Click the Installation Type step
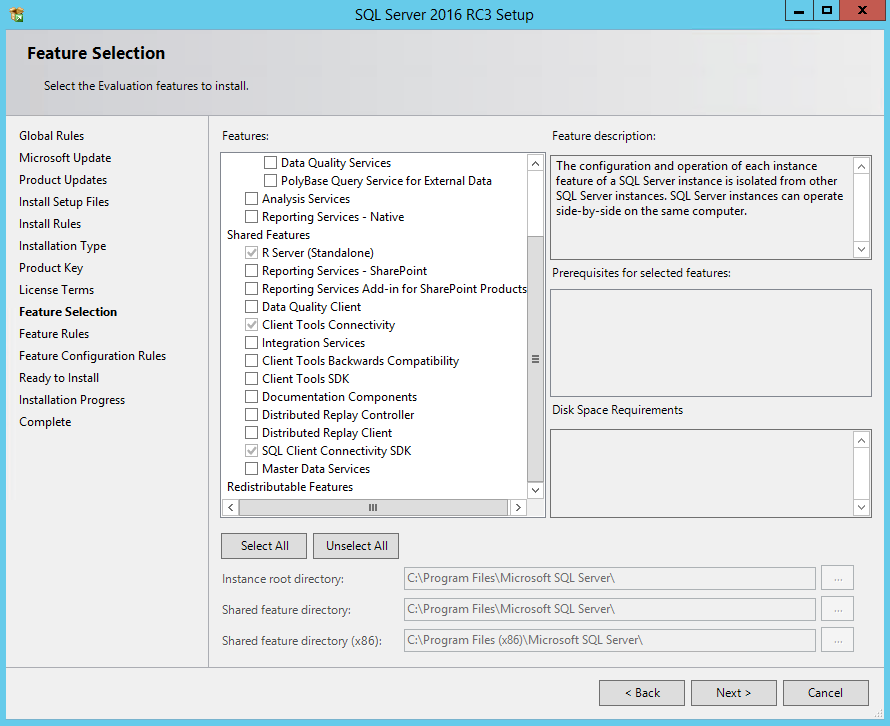This screenshot has width=890, height=726. (62, 246)
